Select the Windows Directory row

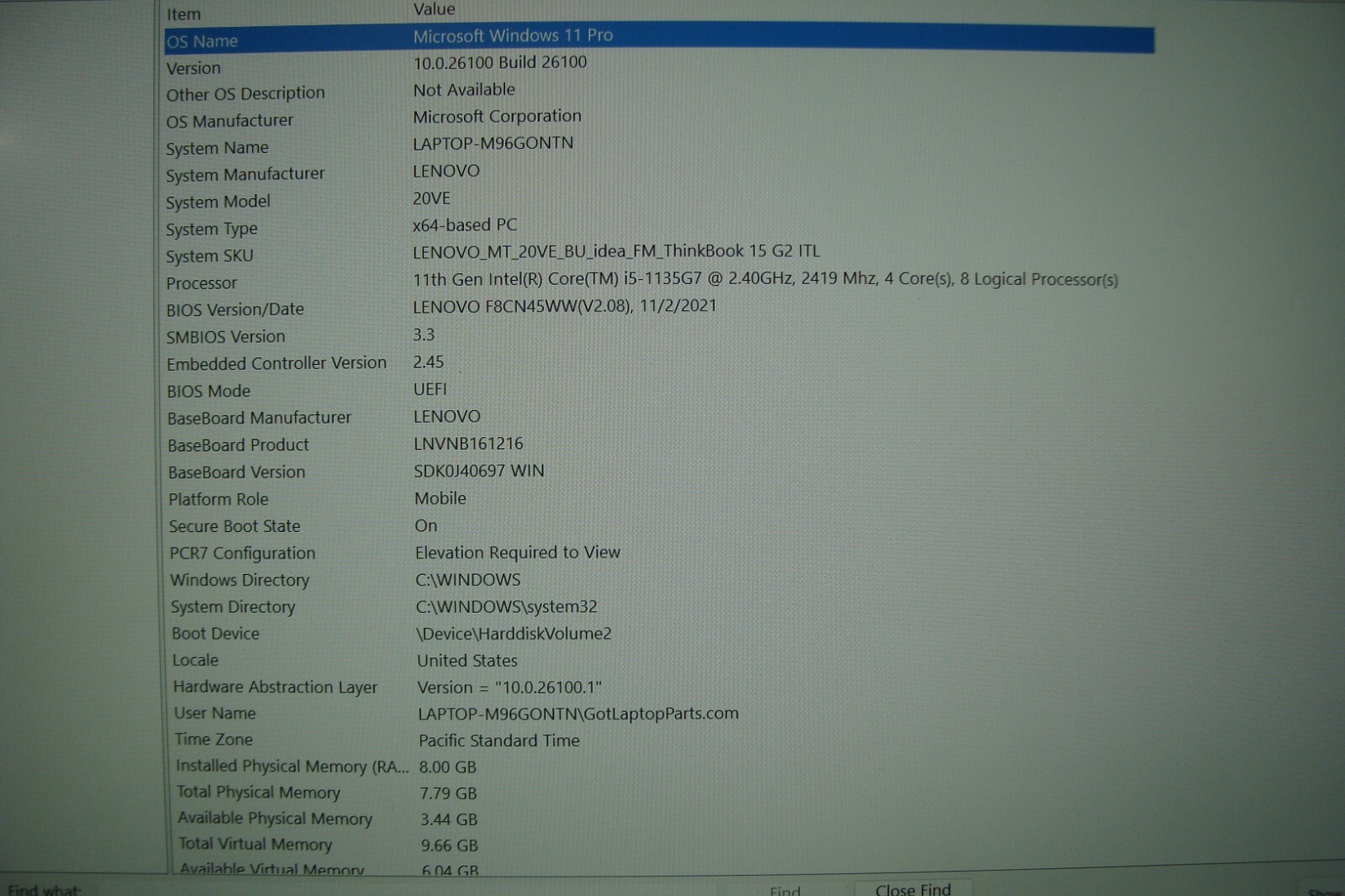[x=240, y=580]
